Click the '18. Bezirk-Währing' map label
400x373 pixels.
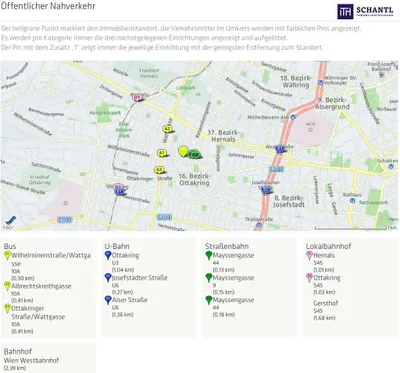(296, 81)
